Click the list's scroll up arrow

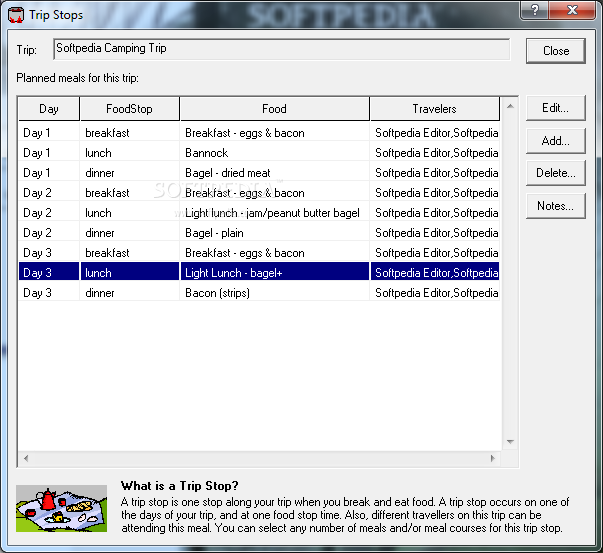[x=510, y=107]
